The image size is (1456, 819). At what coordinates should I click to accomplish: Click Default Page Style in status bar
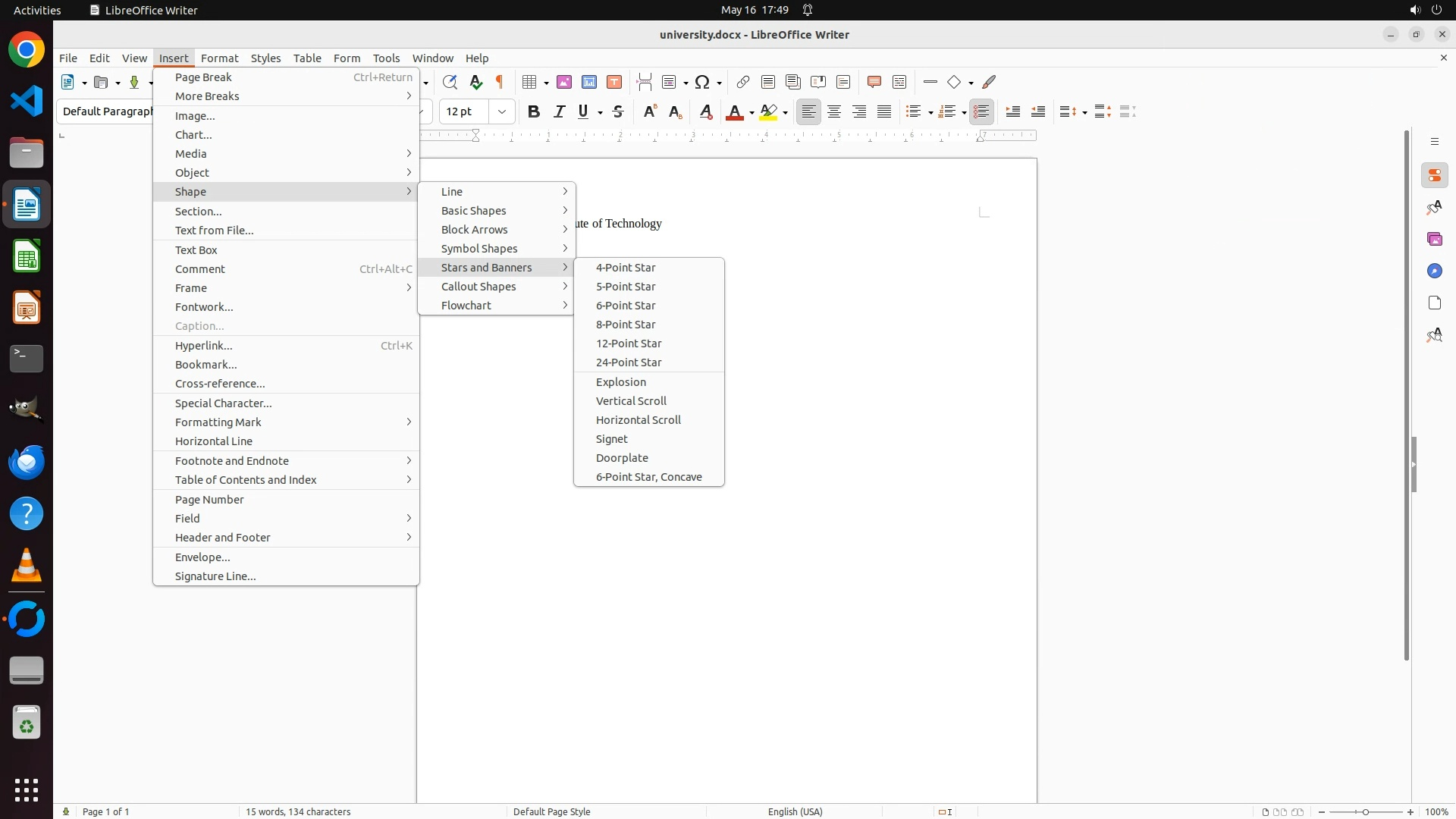tap(551, 811)
